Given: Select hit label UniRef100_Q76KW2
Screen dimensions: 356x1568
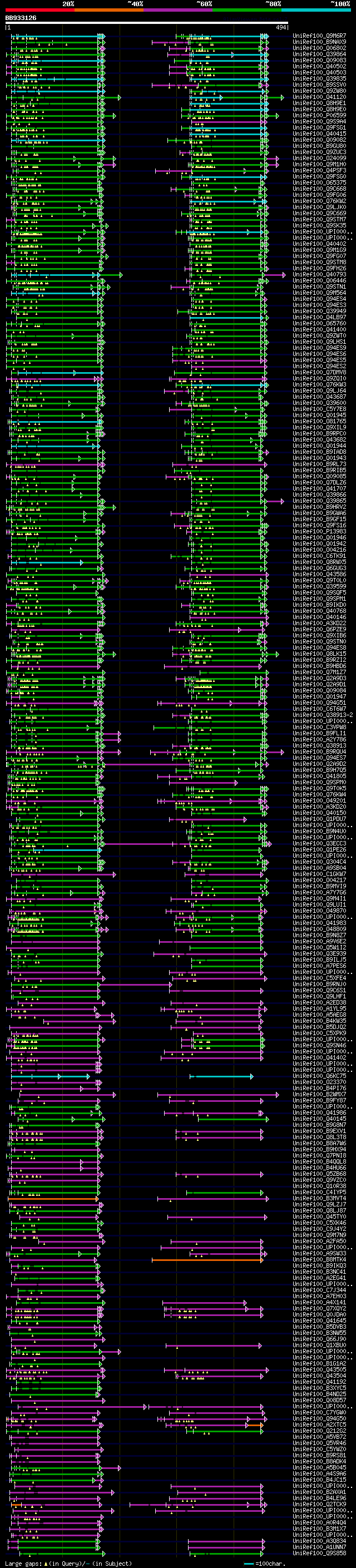Looking at the screenshot, I should (x=319, y=201).
